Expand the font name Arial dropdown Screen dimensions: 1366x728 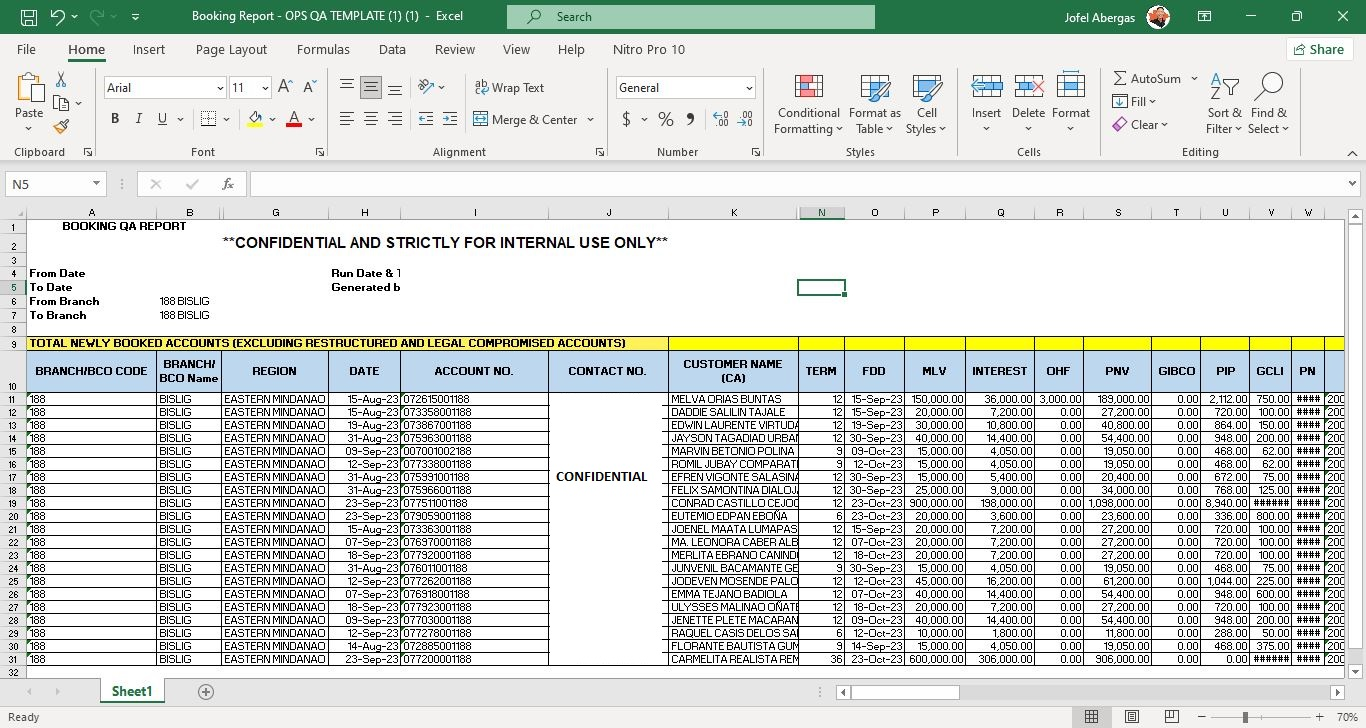coord(220,88)
